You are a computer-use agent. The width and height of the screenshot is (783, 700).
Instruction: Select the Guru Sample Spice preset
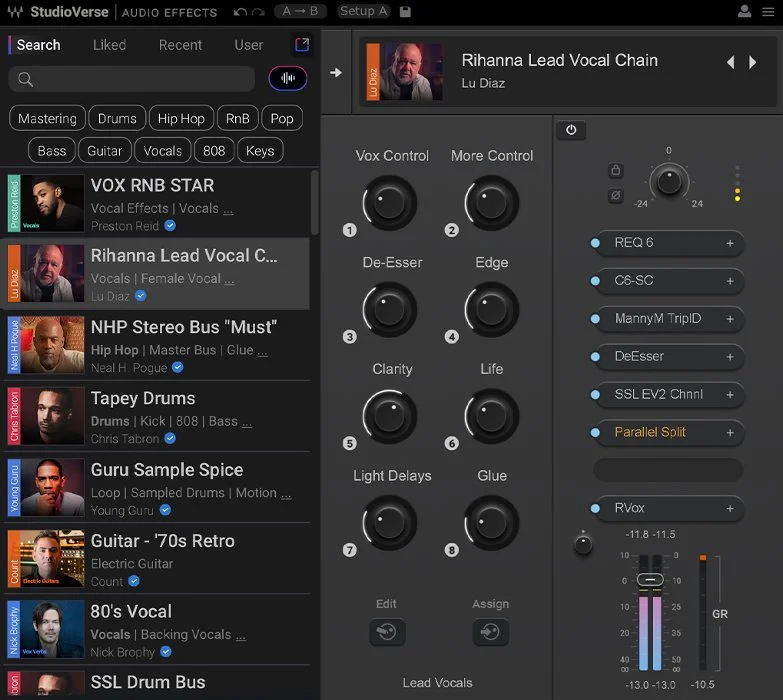(156, 487)
